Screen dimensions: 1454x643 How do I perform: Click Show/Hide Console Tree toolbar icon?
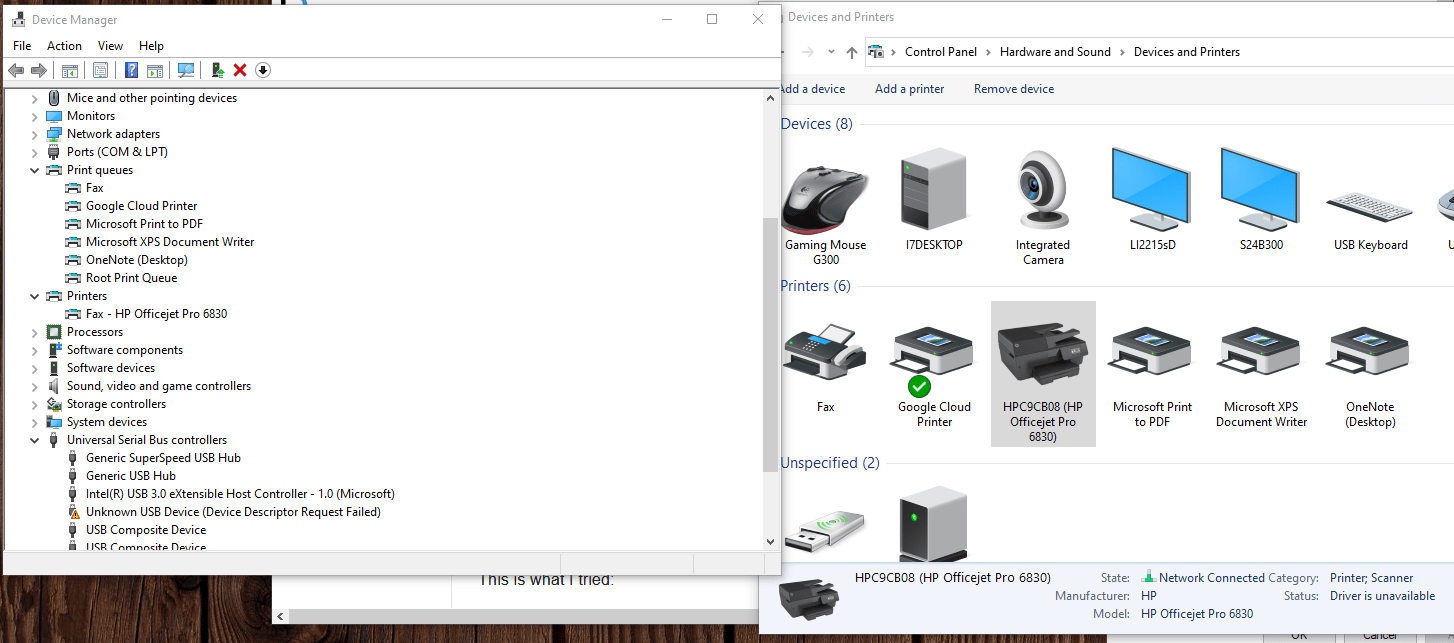pos(70,70)
